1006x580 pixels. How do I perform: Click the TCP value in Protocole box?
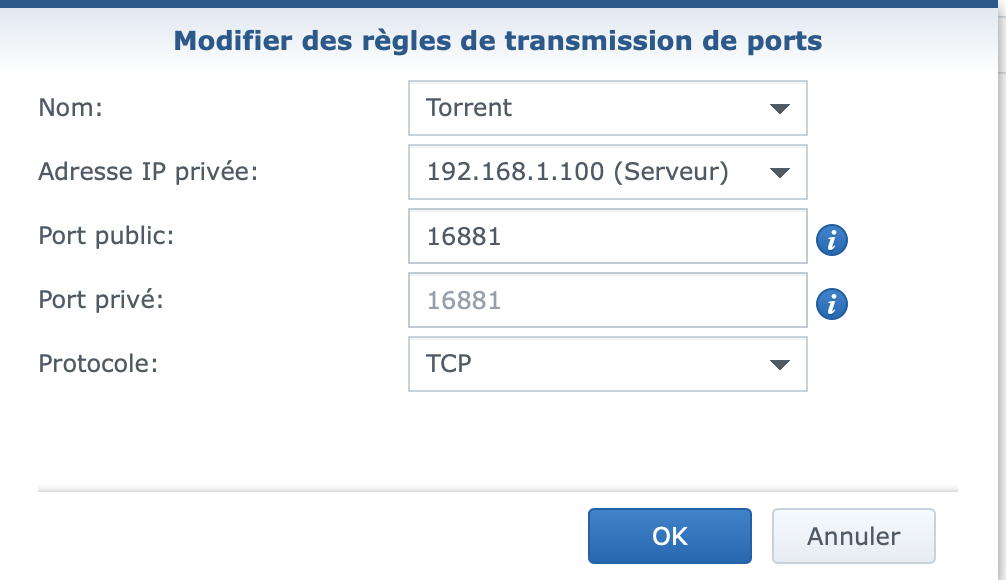[449, 364]
